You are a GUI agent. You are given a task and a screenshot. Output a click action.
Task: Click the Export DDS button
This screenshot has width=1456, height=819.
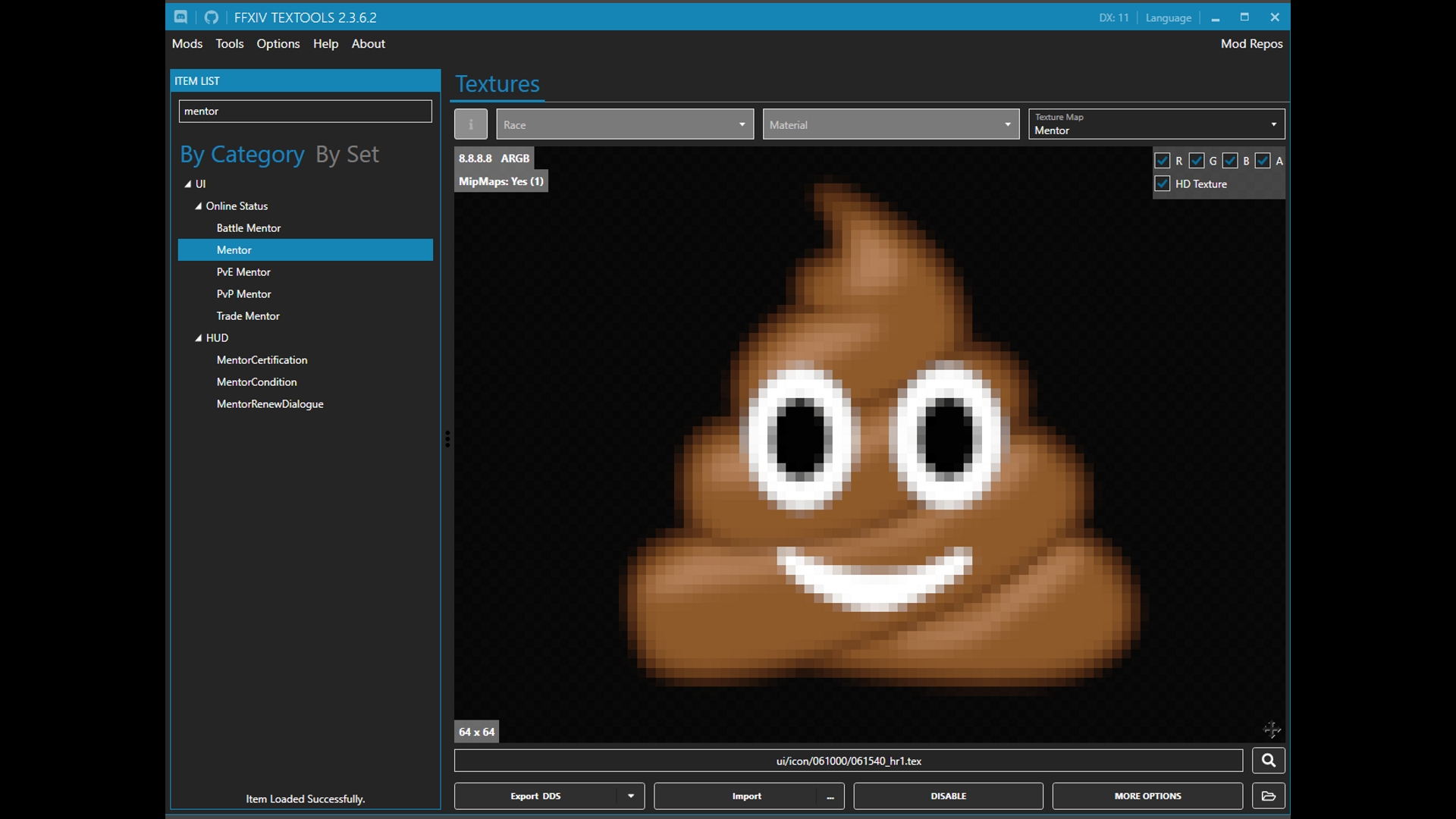[536, 796]
